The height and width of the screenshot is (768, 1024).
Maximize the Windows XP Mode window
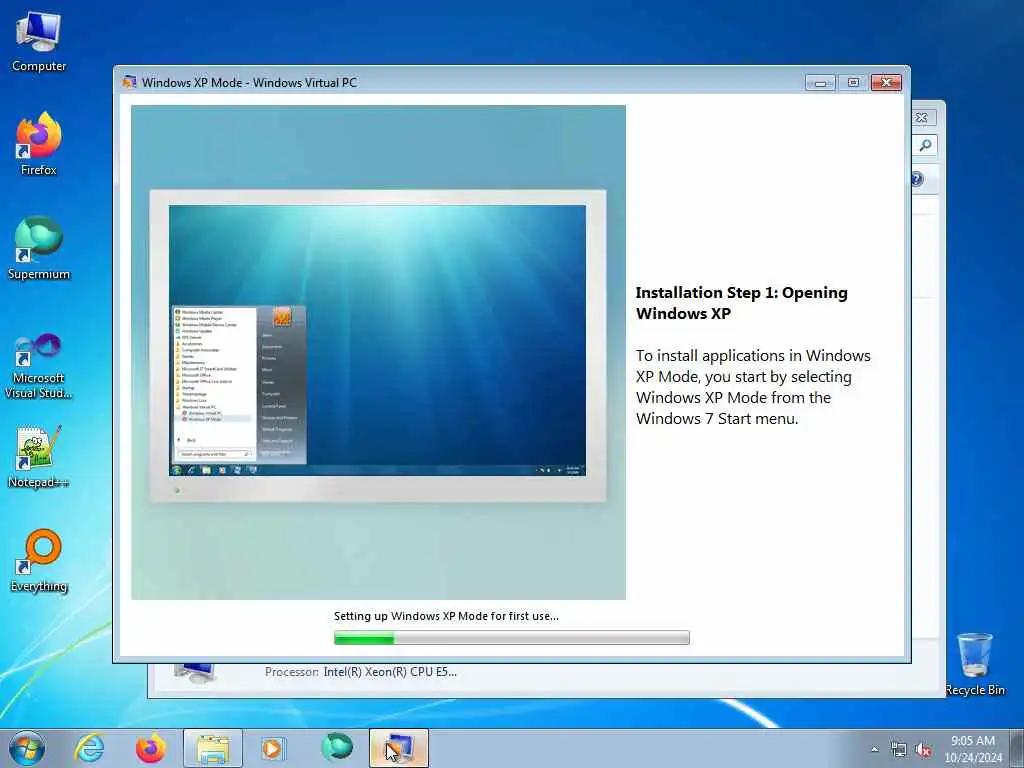tap(853, 82)
